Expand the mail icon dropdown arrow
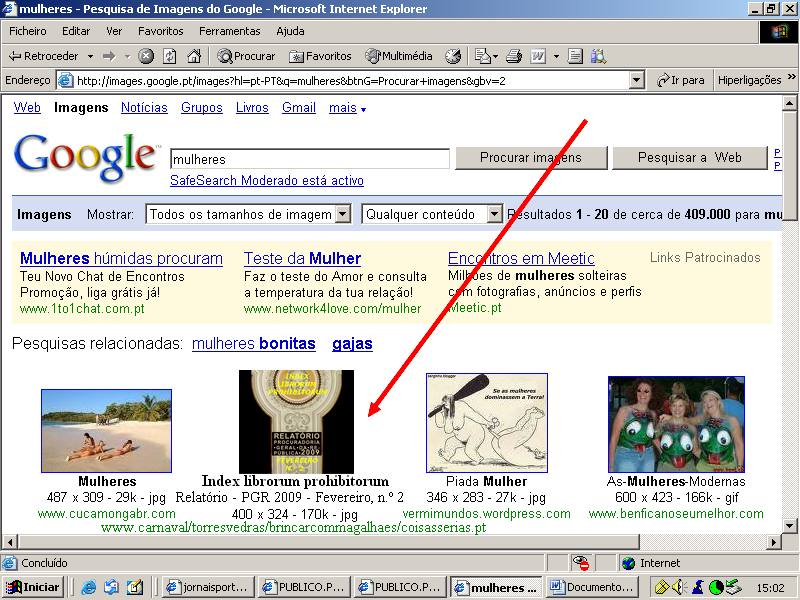Image resolution: width=800 pixels, height=600 pixels. (x=495, y=56)
